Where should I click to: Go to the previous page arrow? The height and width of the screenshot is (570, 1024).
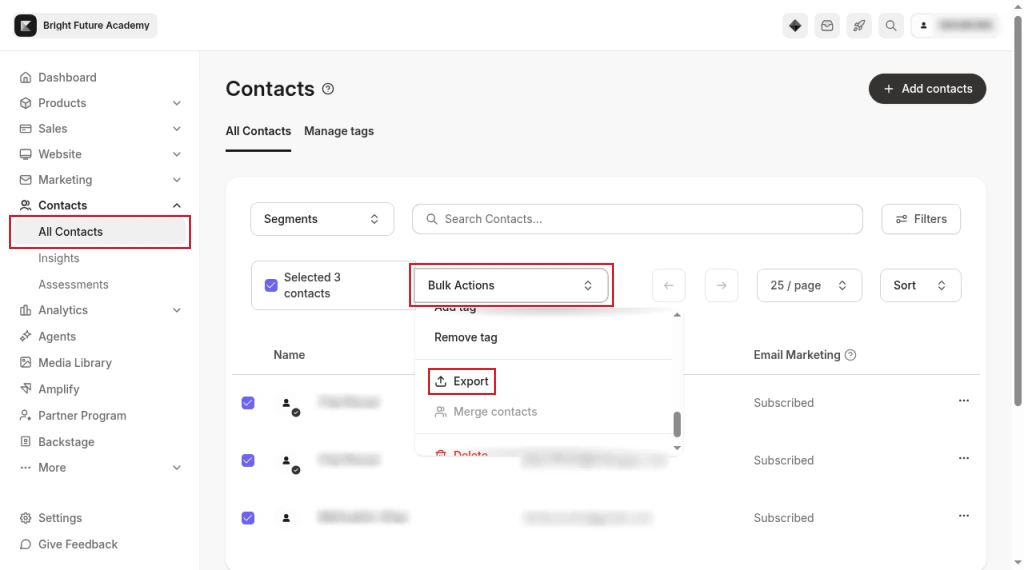669,285
